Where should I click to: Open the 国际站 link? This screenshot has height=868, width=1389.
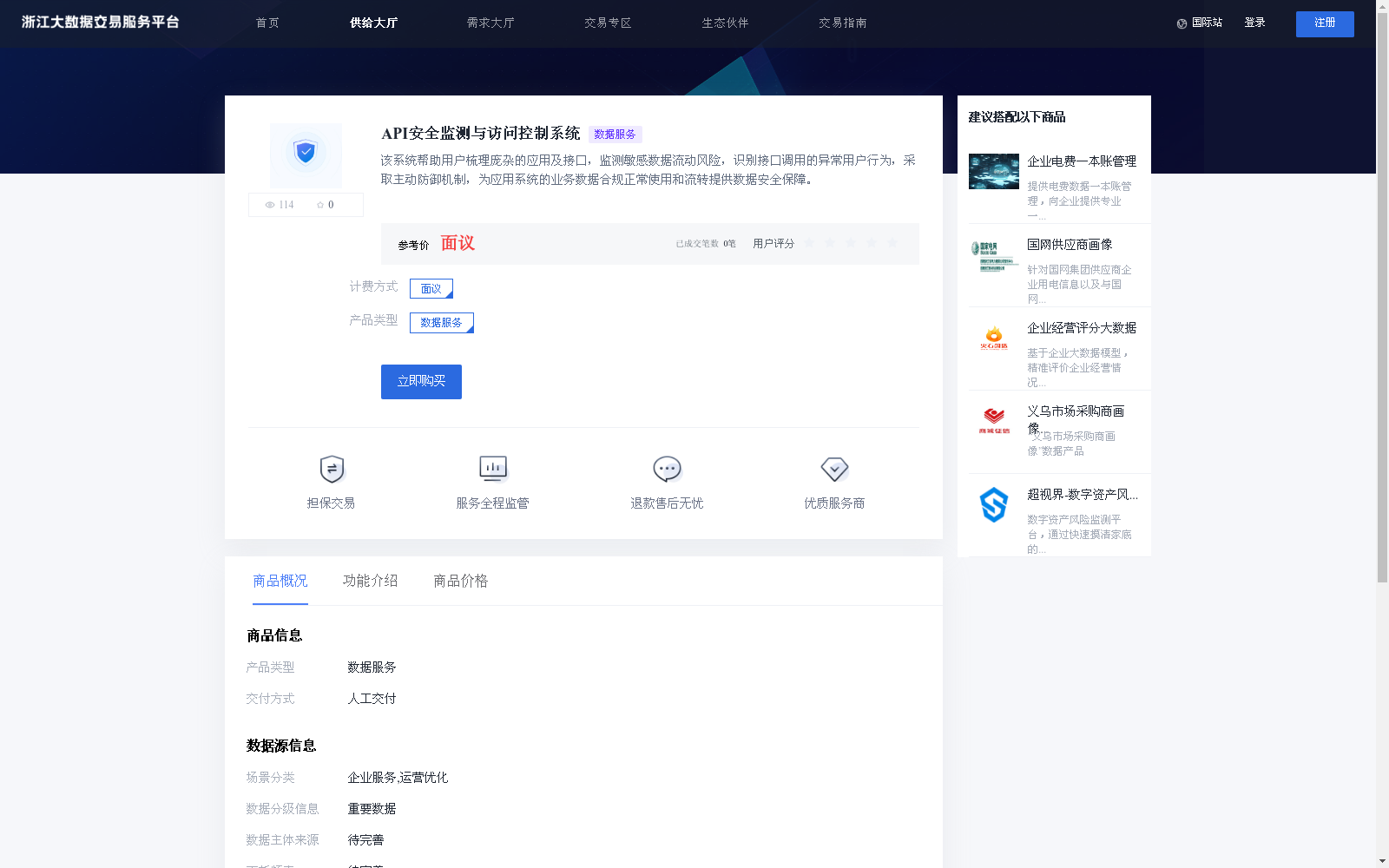(1207, 23)
